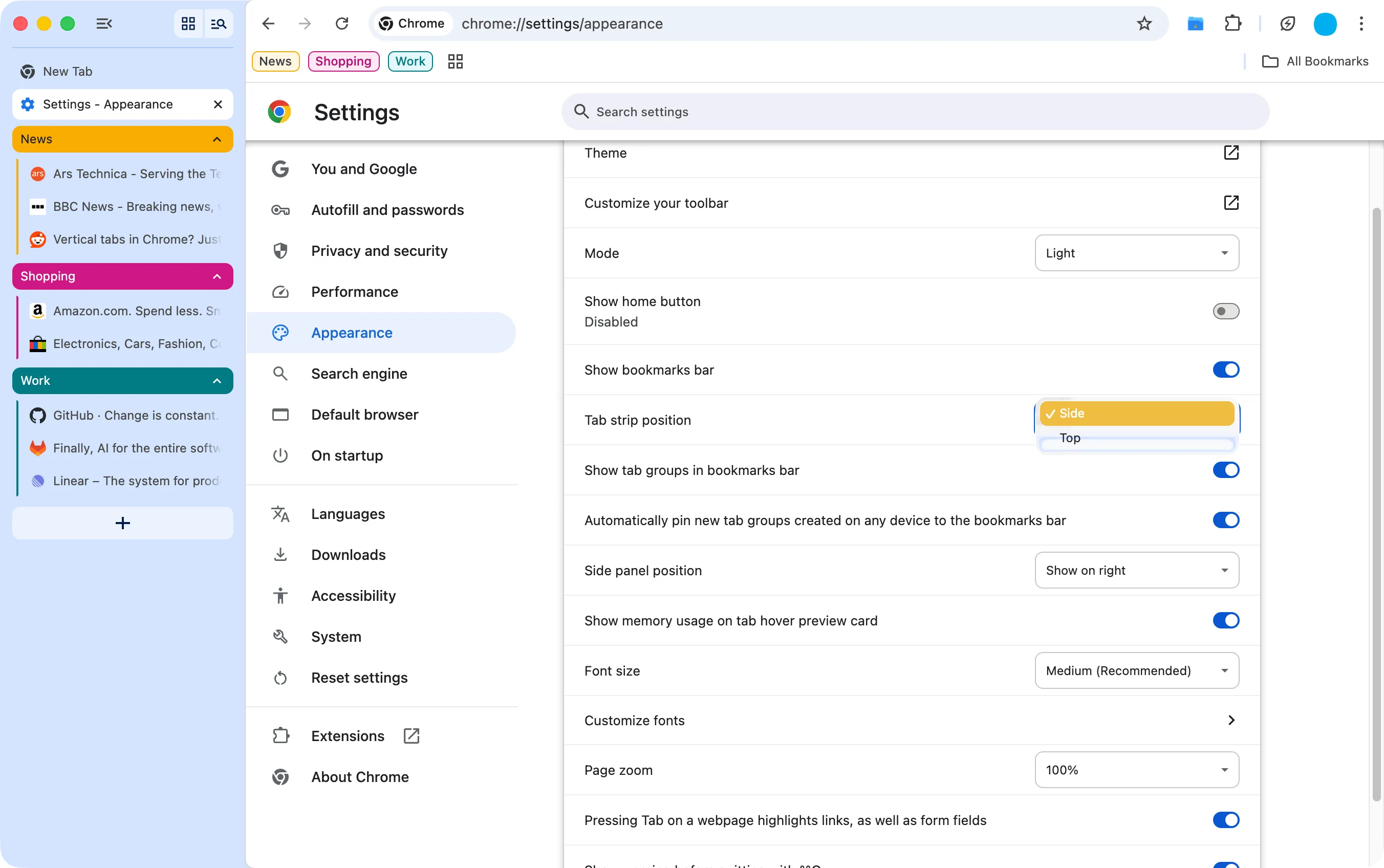Open the Appearance settings section
The height and width of the screenshot is (868, 1384).
351,332
